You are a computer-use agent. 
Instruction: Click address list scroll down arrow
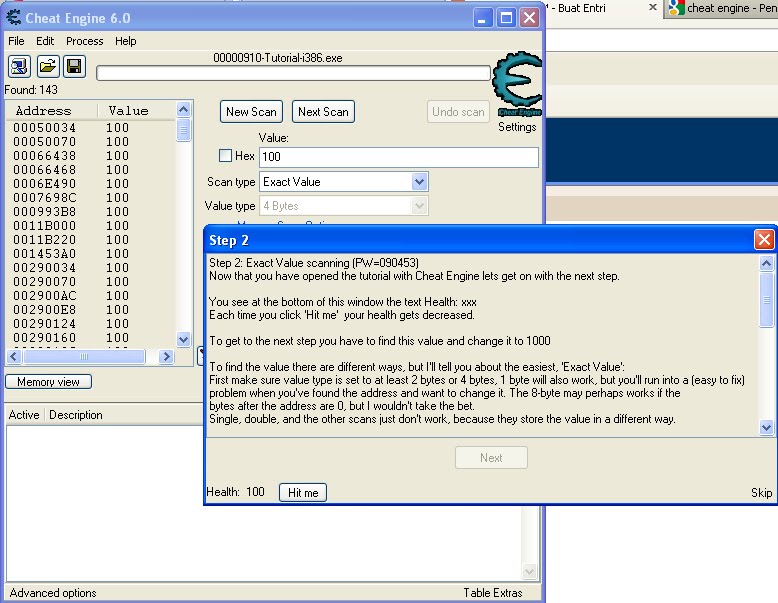pos(183,339)
